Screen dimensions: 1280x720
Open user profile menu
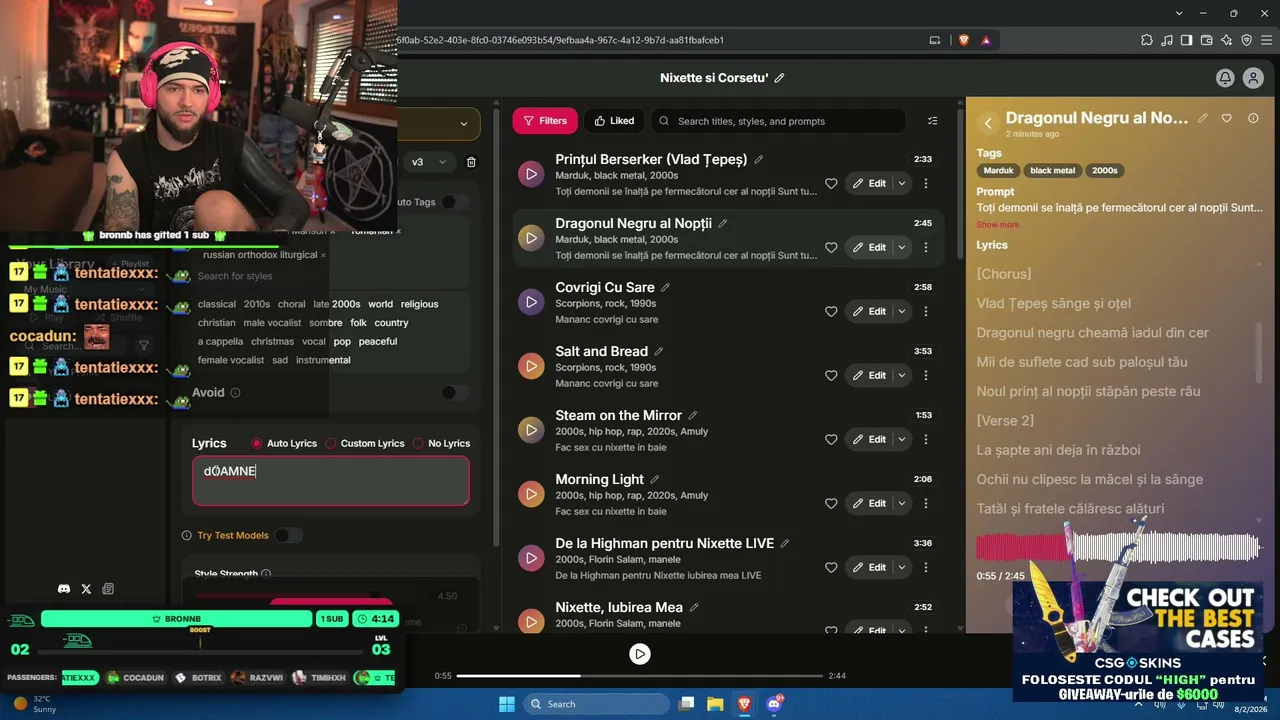click(x=1253, y=78)
